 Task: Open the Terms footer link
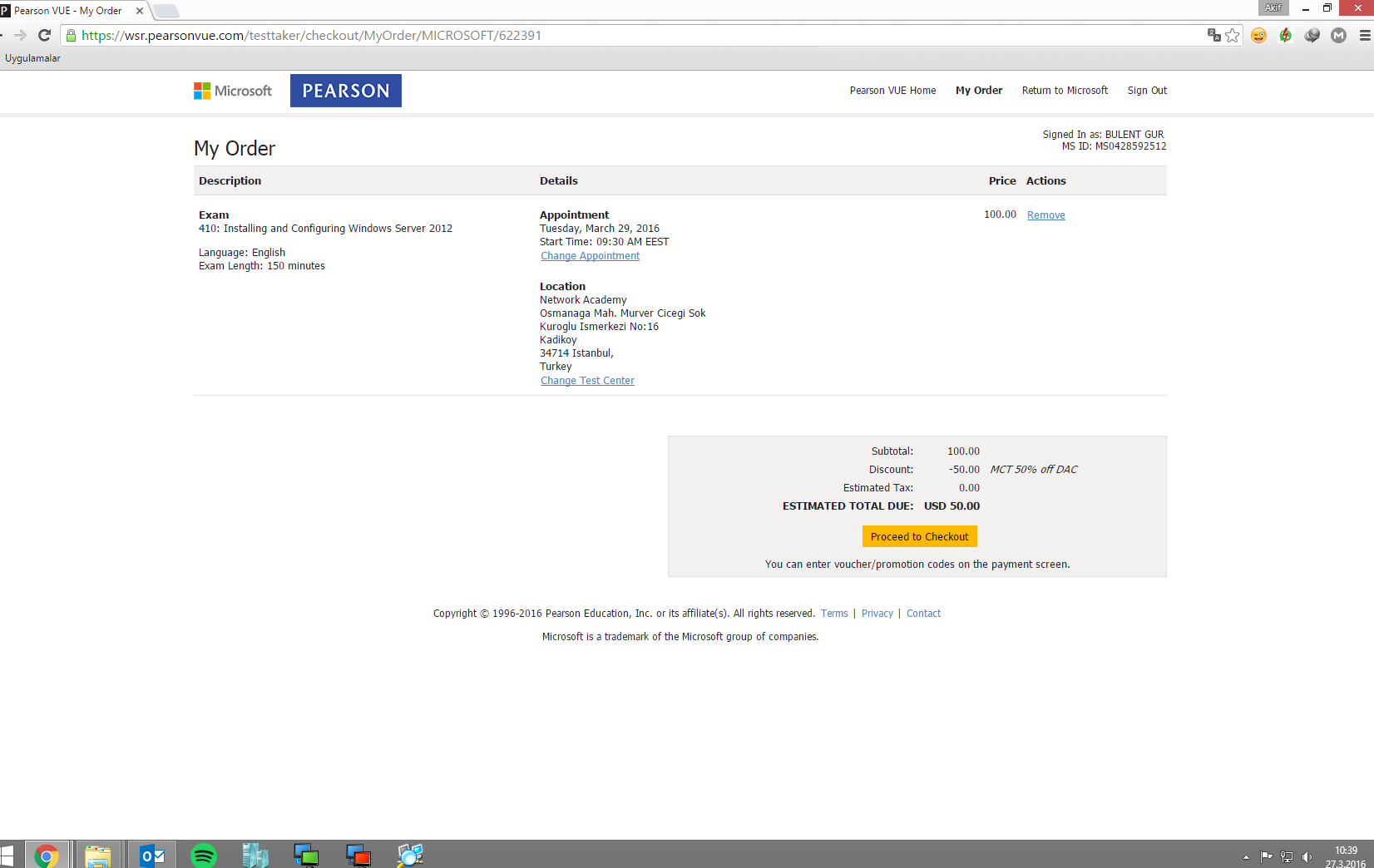[834, 614]
